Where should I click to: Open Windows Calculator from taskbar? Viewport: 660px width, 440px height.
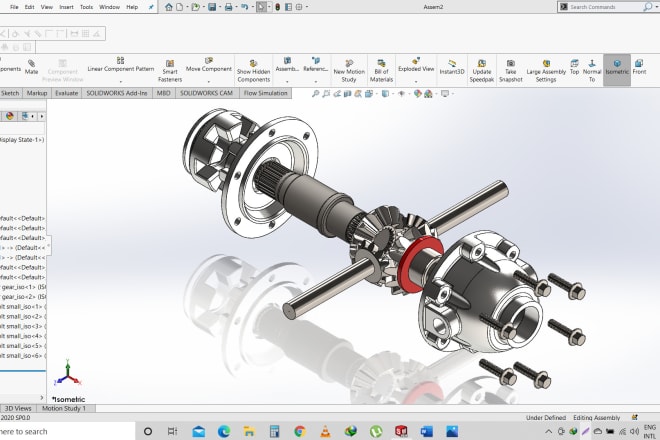(x=274, y=431)
